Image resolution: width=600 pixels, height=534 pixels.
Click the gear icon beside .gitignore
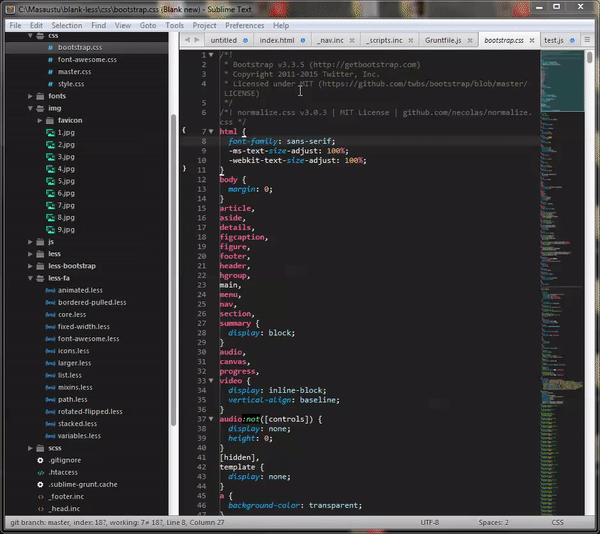click(40, 460)
